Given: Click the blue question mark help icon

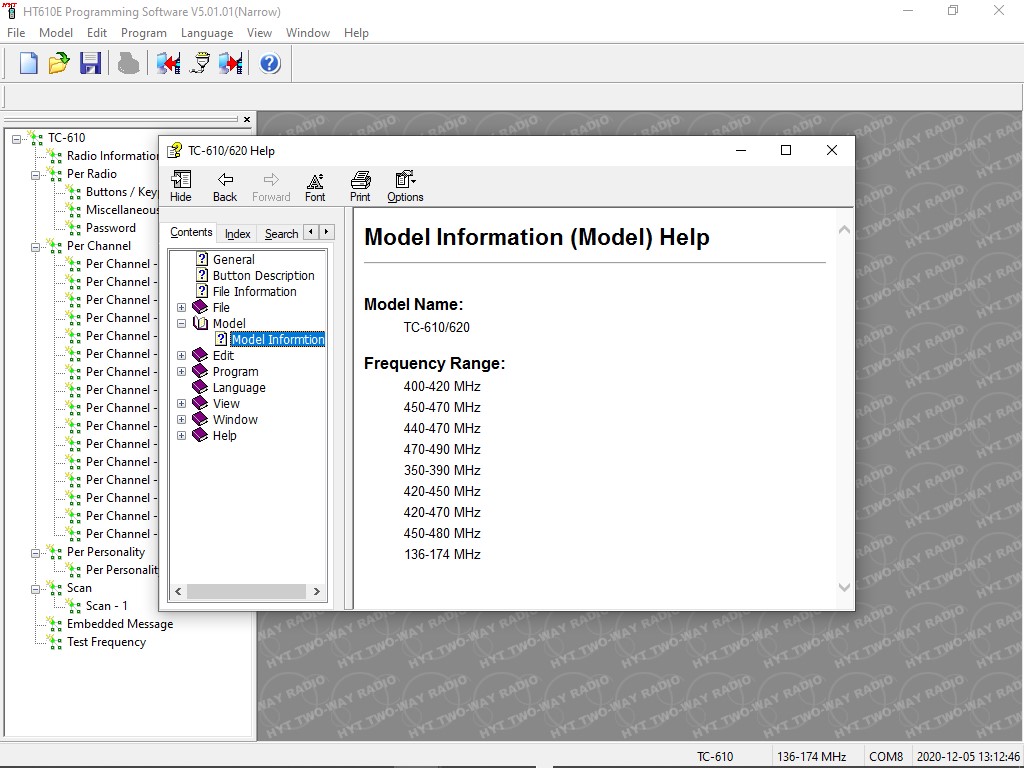Looking at the screenshot, I should (x=270, y=63).
